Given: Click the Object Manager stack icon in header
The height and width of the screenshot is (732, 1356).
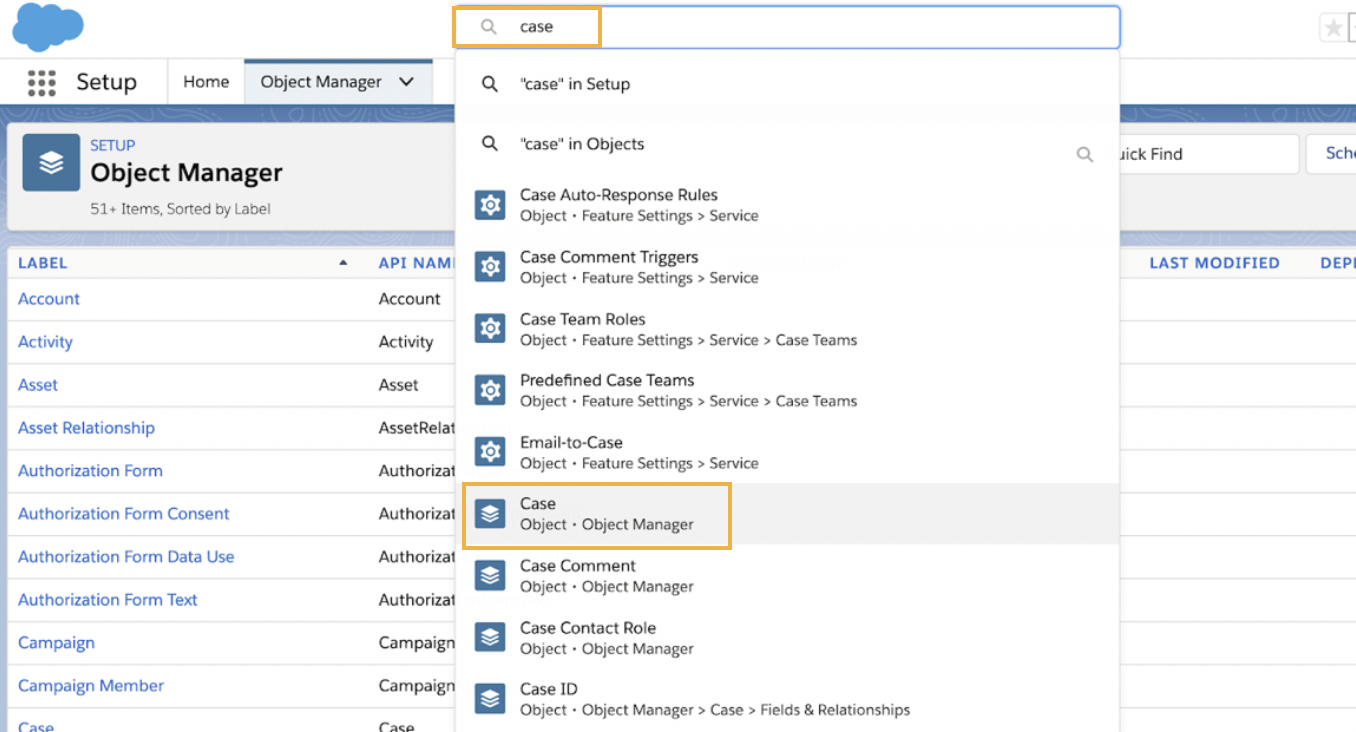Looking at the screenshot, I should click(x=51, y=162).
